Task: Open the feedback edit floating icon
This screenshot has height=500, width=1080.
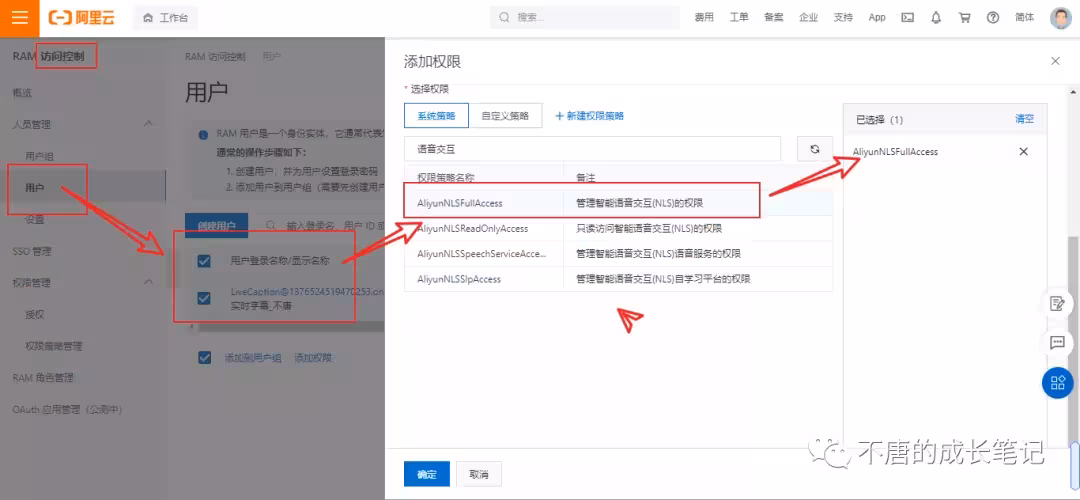Action: (x=1057, y=304)
